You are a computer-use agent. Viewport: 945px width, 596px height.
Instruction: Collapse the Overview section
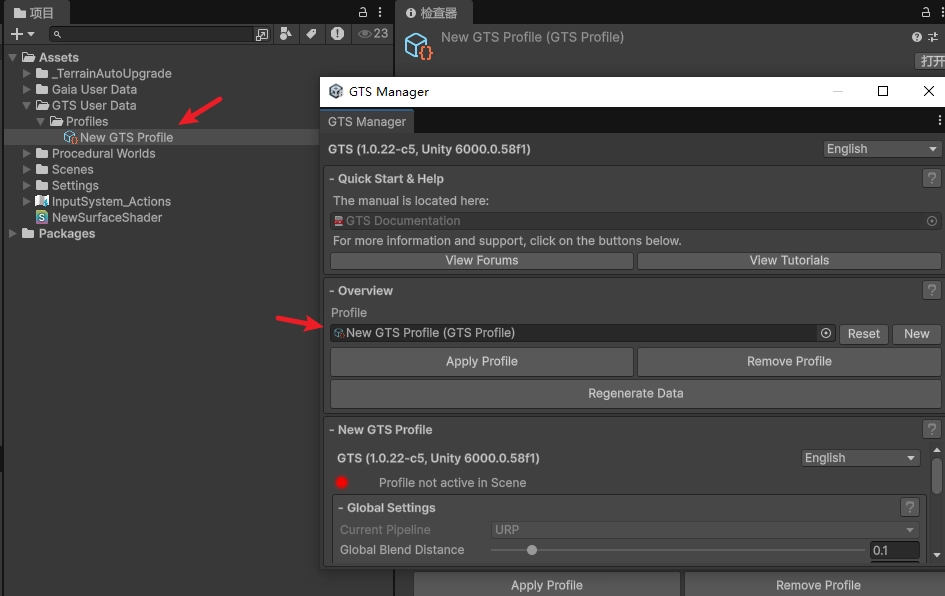331,291
